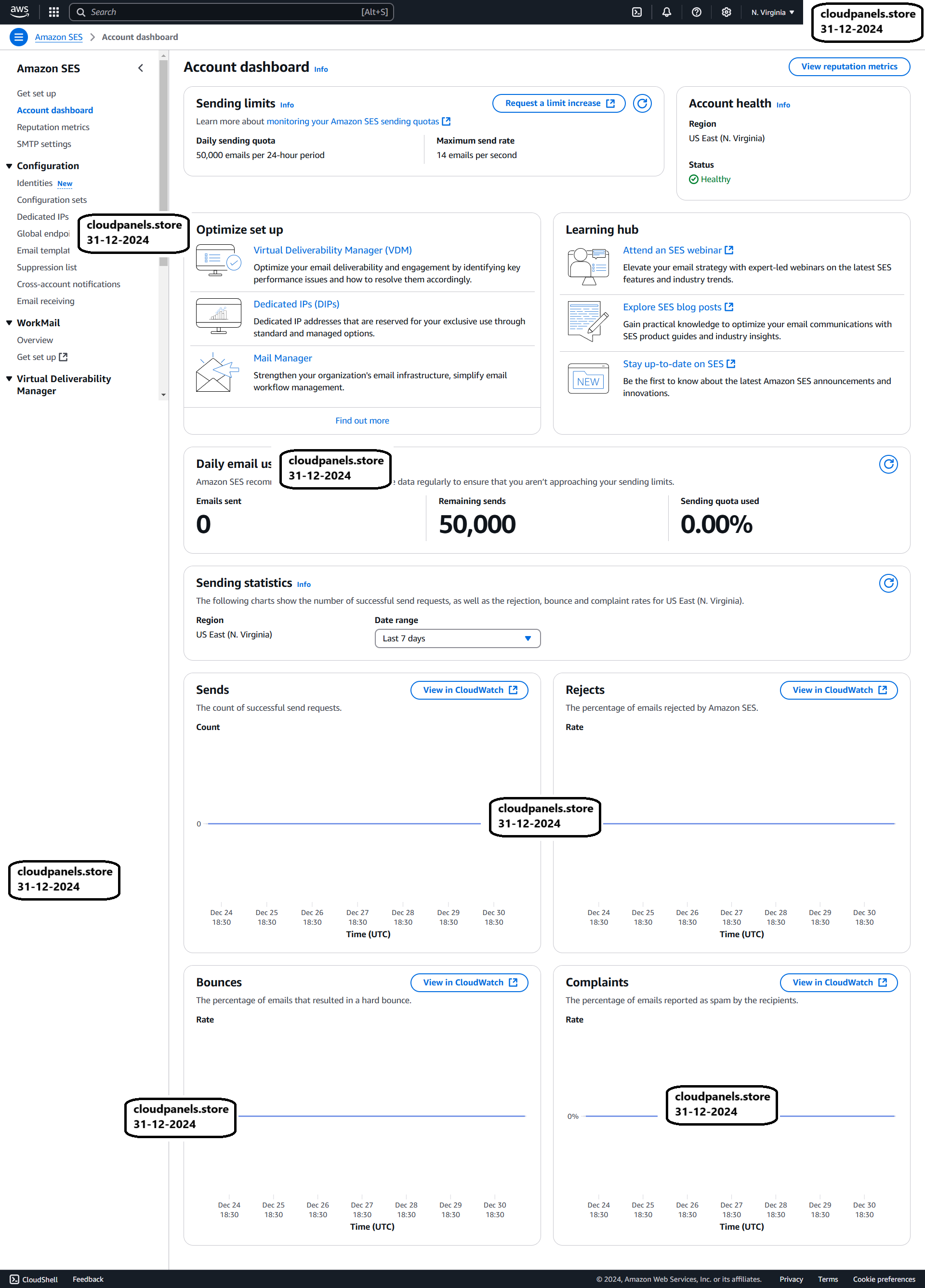Collapse the WorkMail section
The width and height of the screenshot is (925, 1288).
click(x=9, y=322)
